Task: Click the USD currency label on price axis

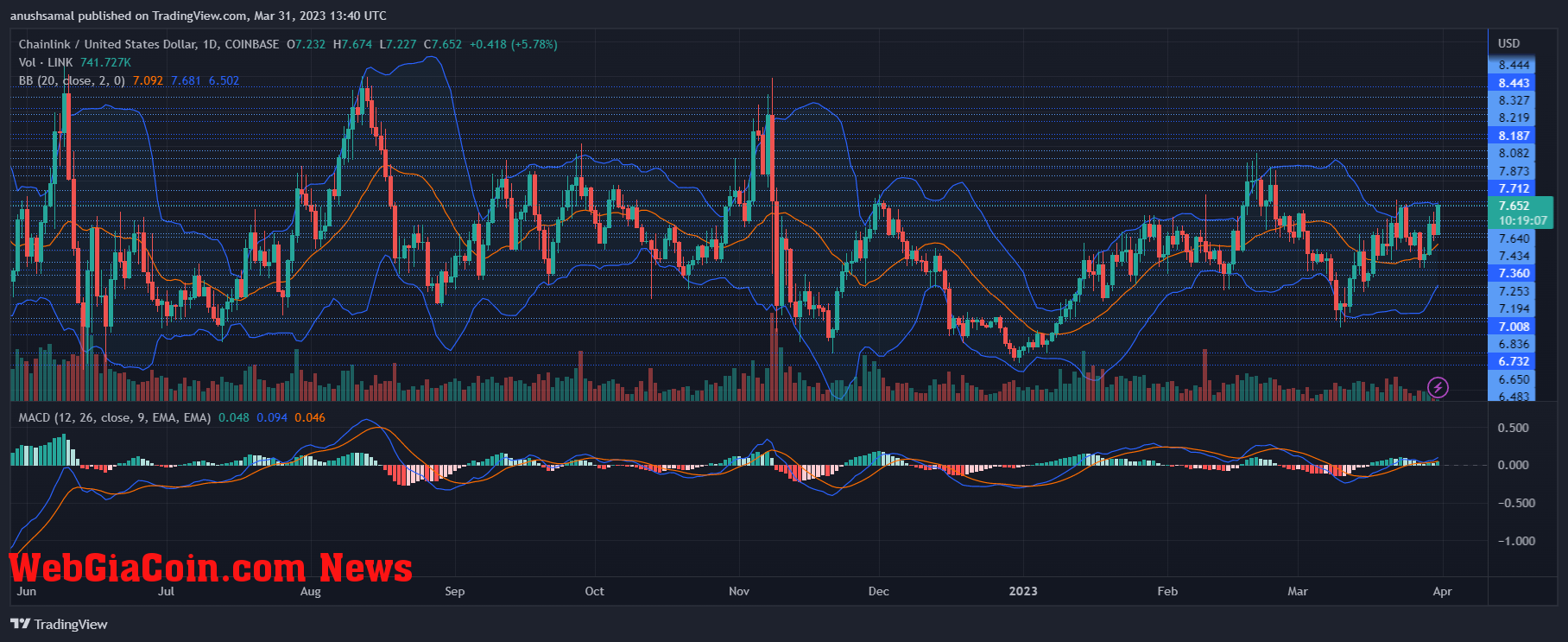Action: [x=1508, y=43]
